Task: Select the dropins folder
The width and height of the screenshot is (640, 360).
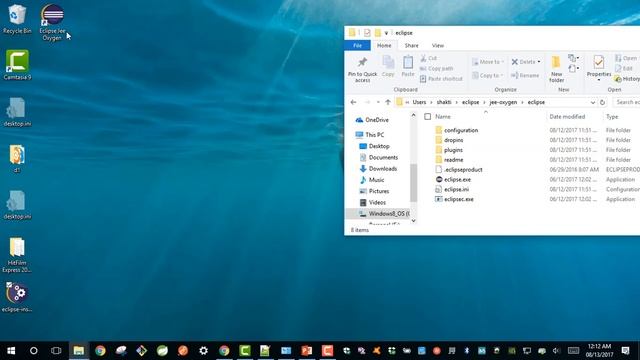Action: coord(449,140)
